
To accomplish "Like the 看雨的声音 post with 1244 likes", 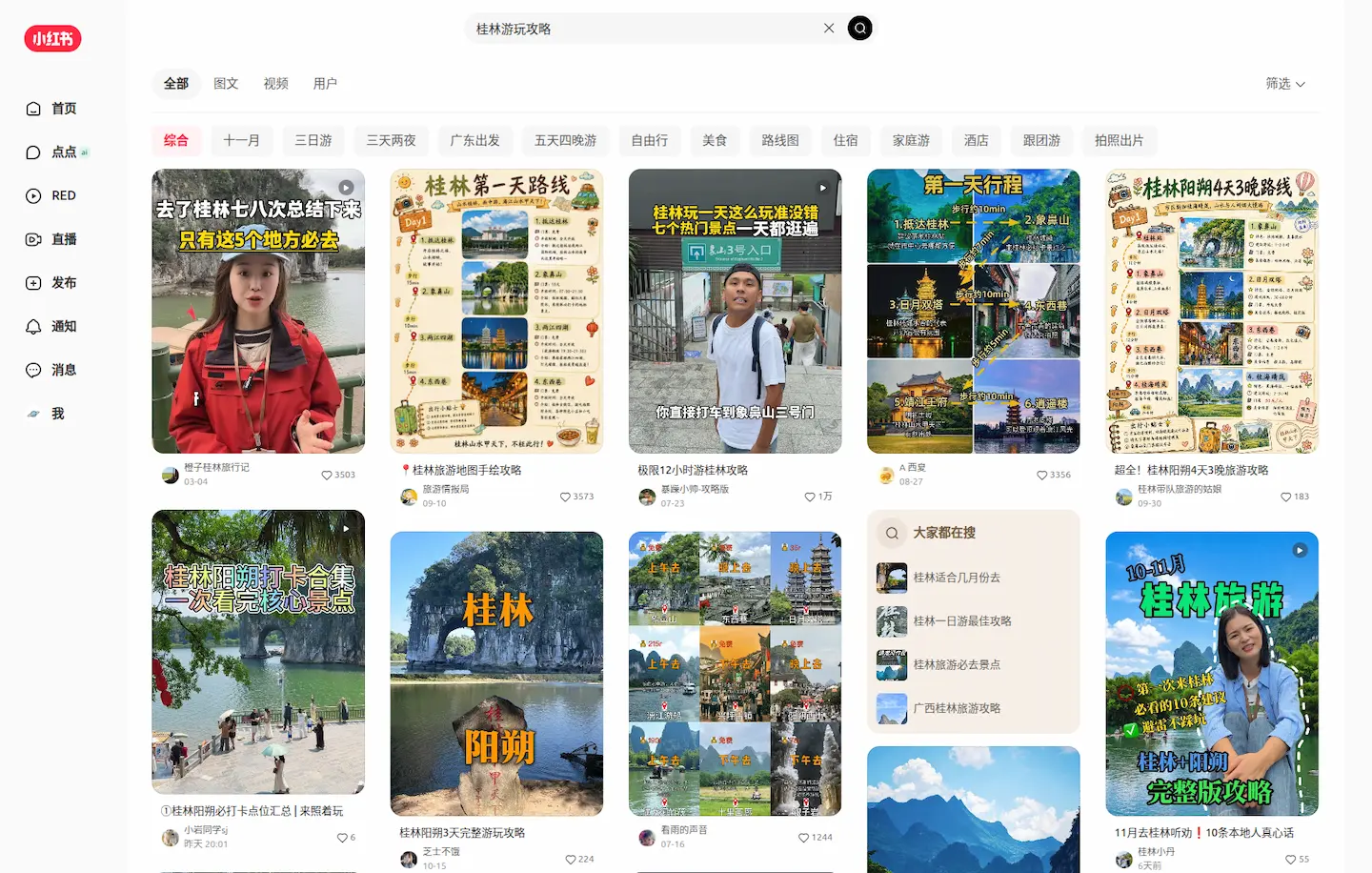I will (x=804, y=837).
